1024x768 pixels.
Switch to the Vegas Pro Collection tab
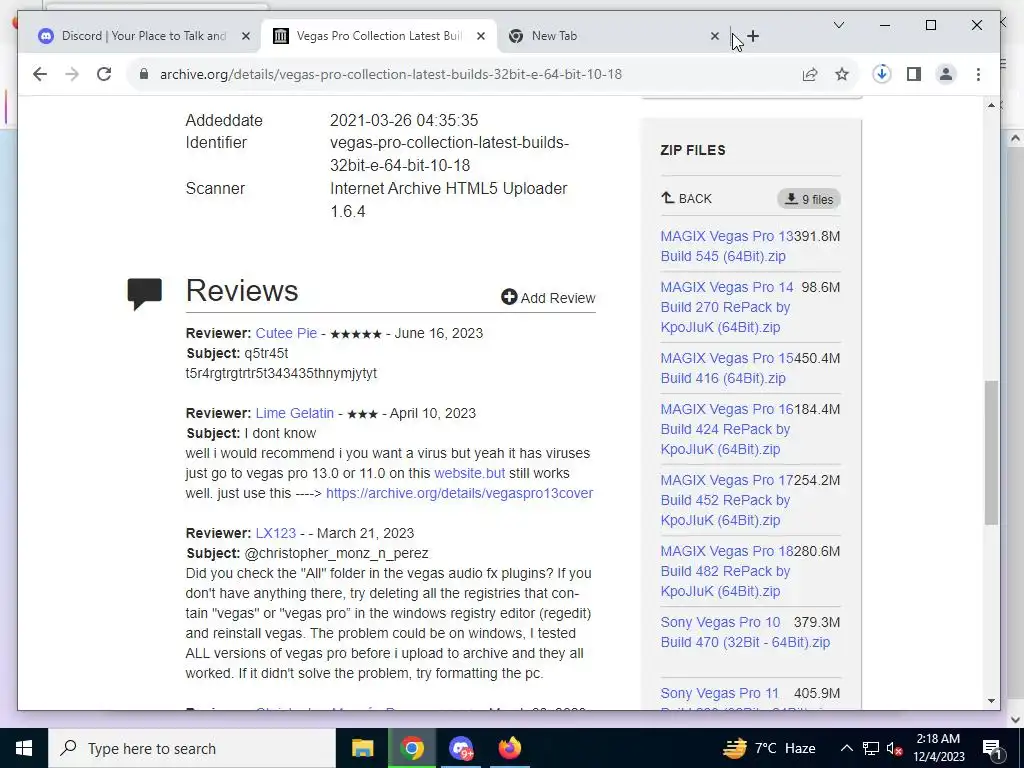pos(379,36)
